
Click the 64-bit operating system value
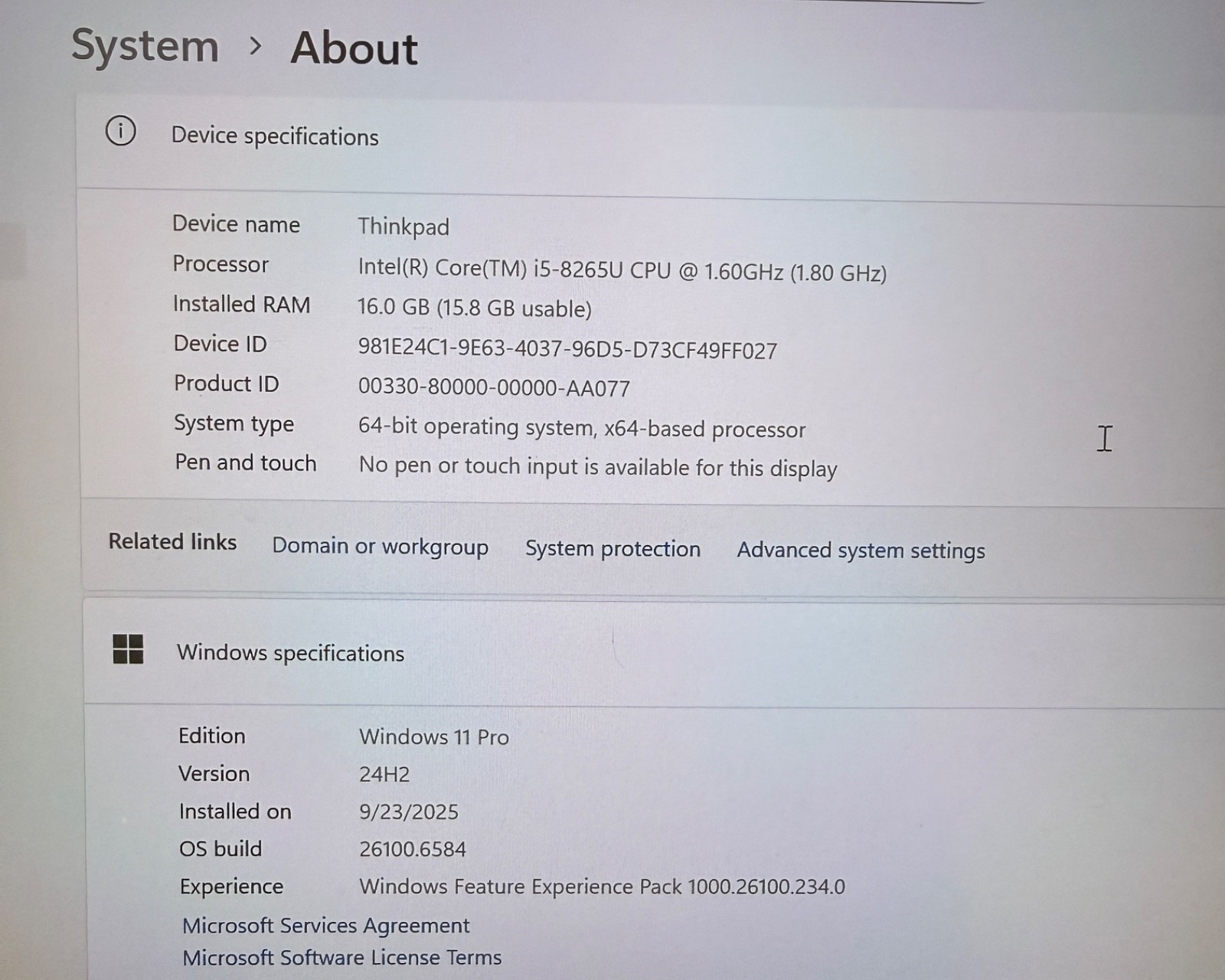[x=582, y=428]
